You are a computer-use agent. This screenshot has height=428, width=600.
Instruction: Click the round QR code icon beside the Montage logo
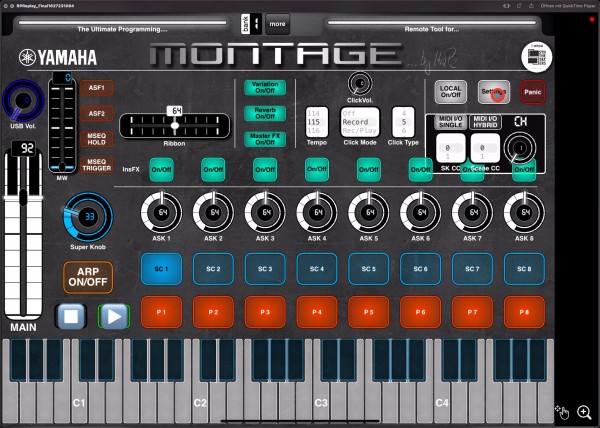pos(536,57)
